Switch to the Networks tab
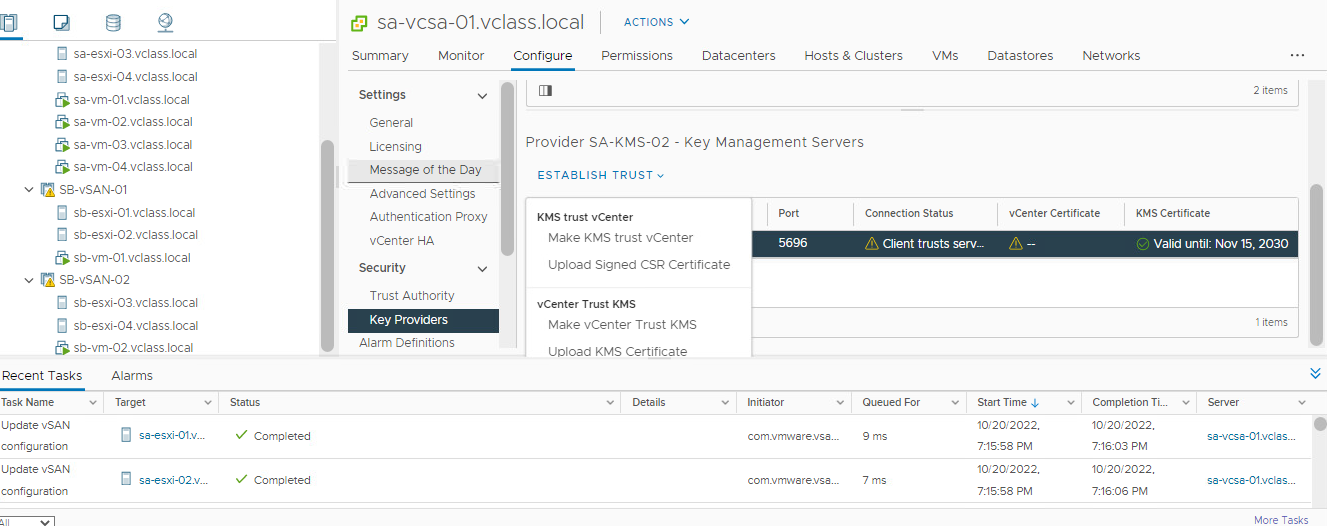This screenshot has height=526, width=1327. [x=1111, y=56]
